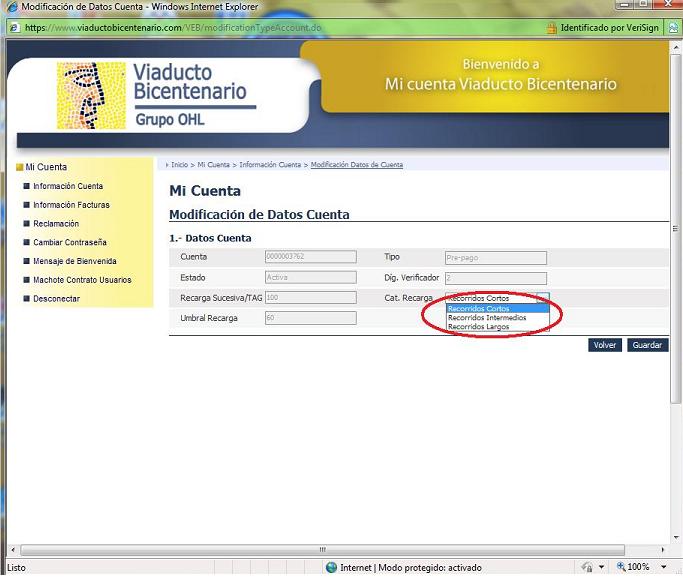
Task: Click the vertical scrollbar thumb
Action: [x=675, y=229]
